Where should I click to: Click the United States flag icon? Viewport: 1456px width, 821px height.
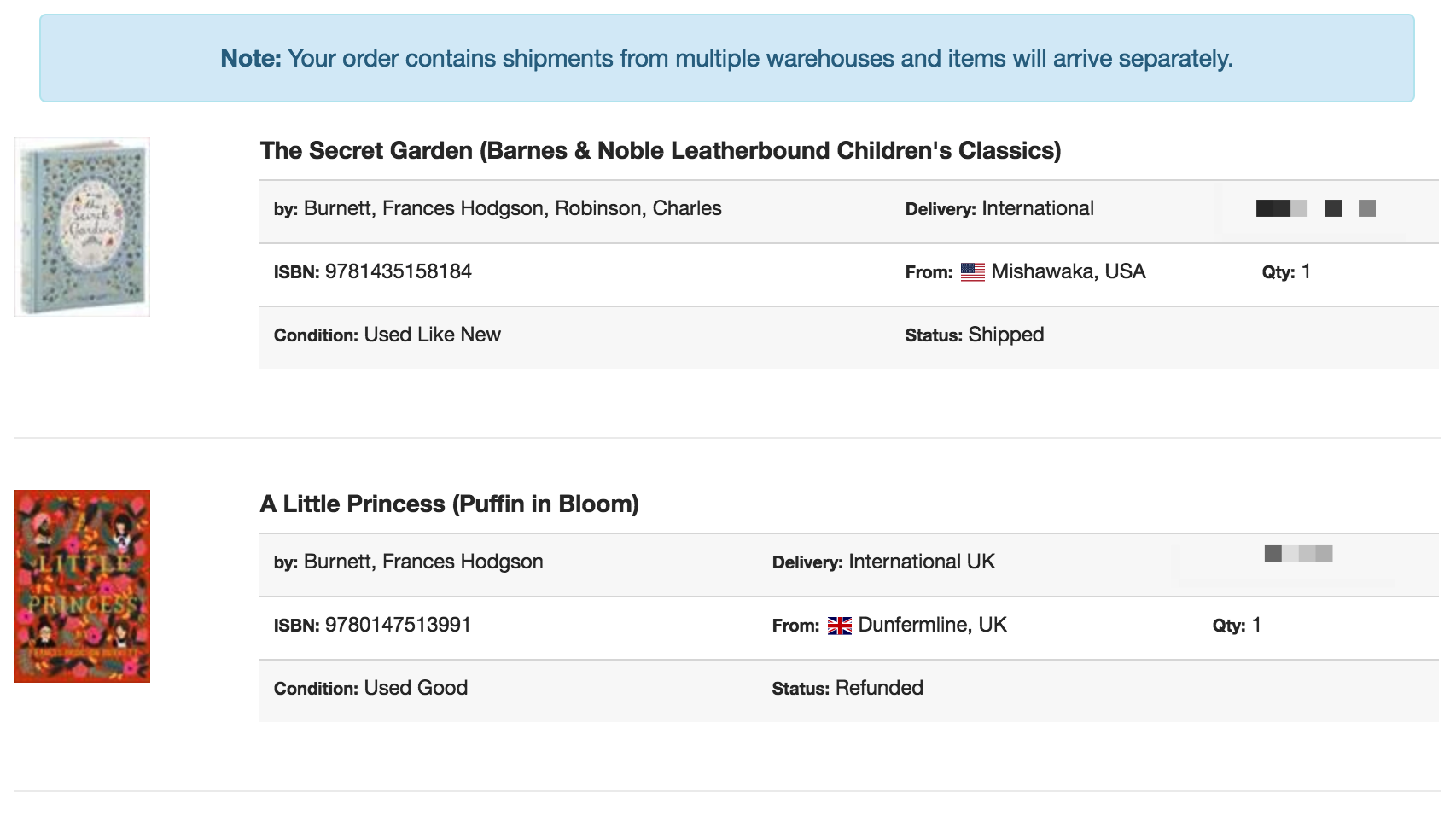pyautogui.click(x=972, y=272)
